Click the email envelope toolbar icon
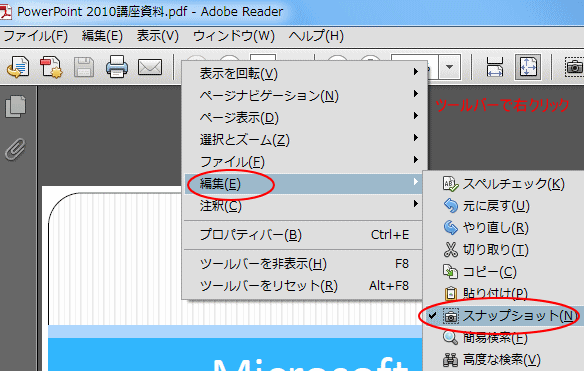Image resolution: width=584 pixels, height=371 pixels. (150, 67)
